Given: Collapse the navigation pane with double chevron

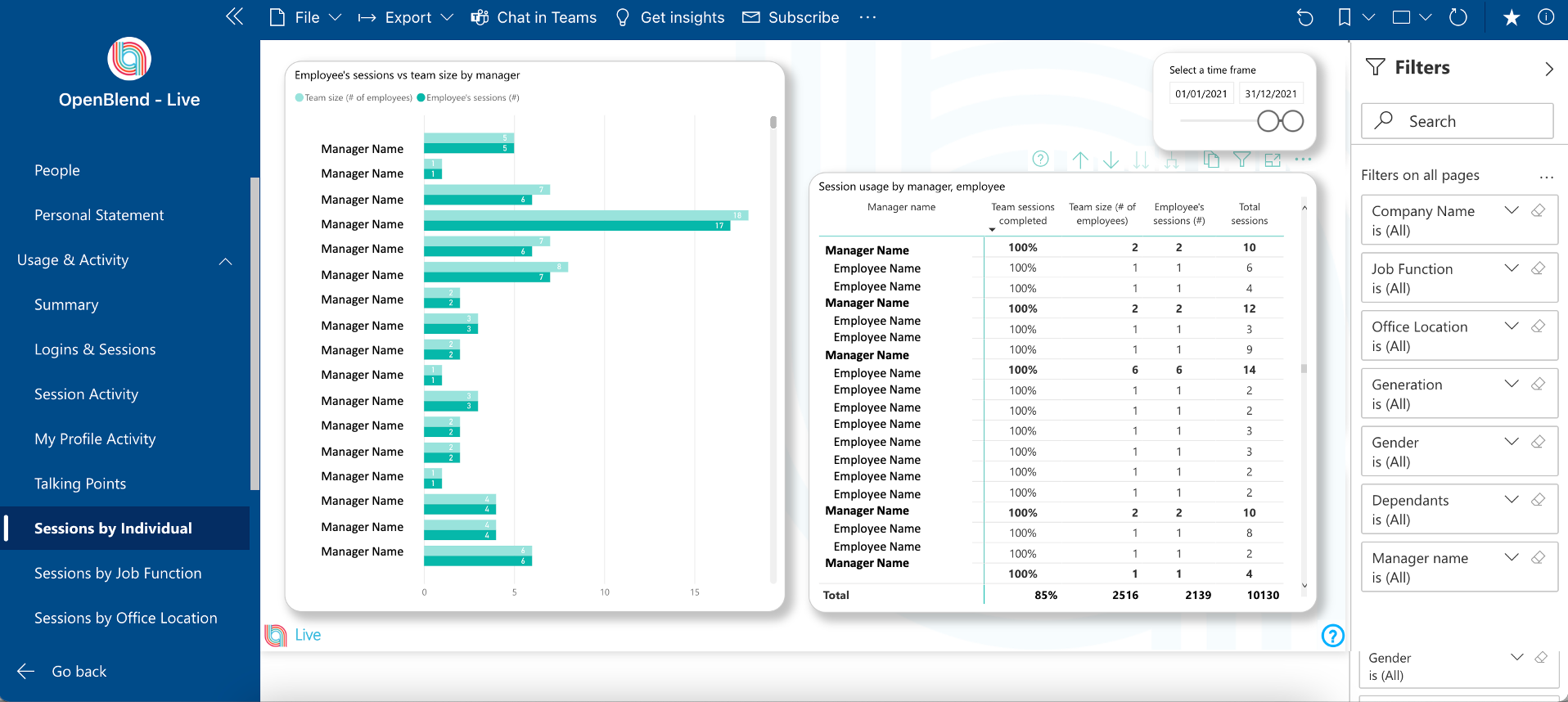Looking at the screenshot, I should point(235,16).
